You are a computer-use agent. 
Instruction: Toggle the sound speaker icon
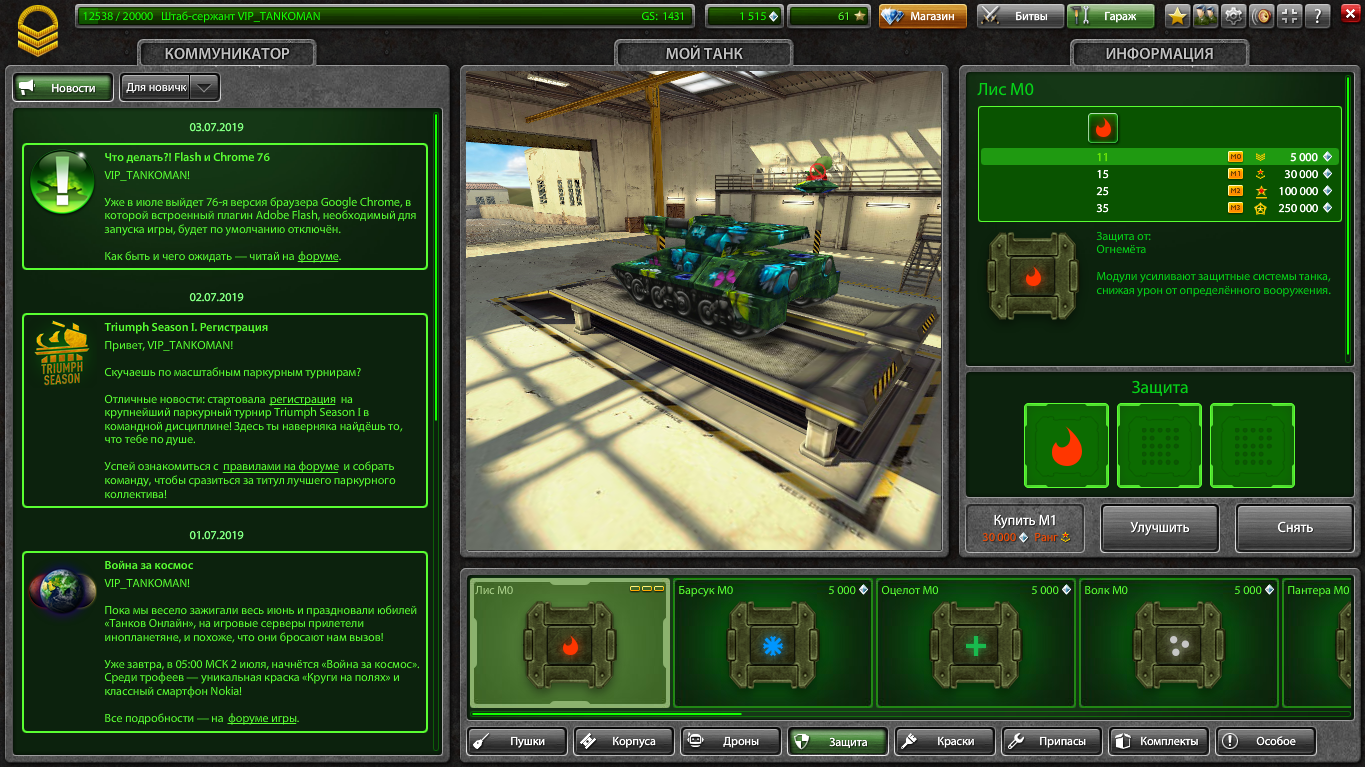(x=1262, y=16)
